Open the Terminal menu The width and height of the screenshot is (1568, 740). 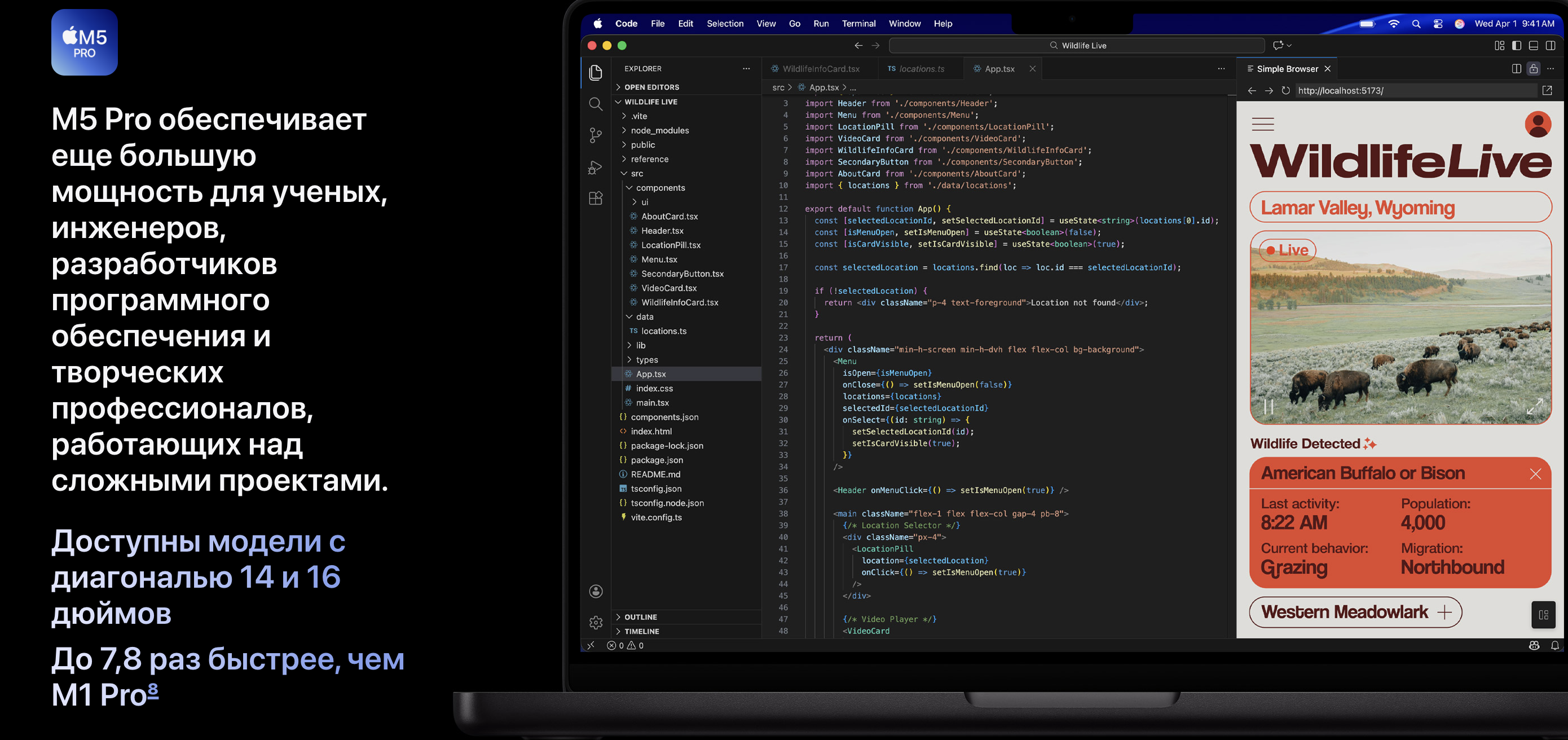tap(858, 24)
